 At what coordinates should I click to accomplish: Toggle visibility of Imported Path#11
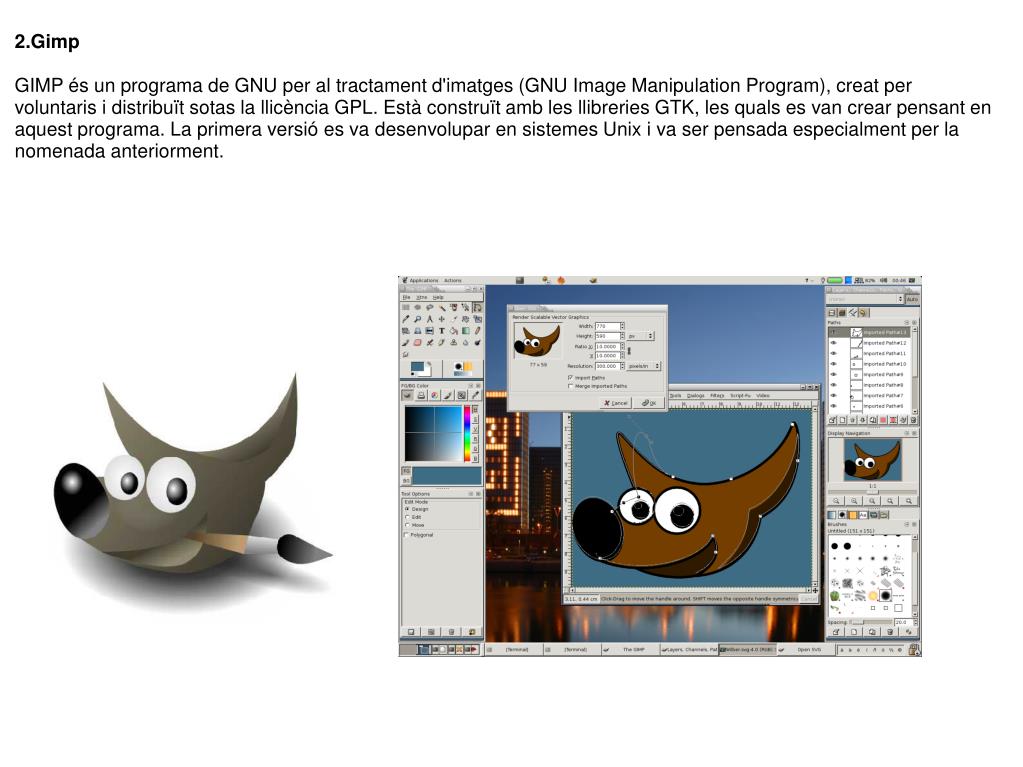pos(833,353)
